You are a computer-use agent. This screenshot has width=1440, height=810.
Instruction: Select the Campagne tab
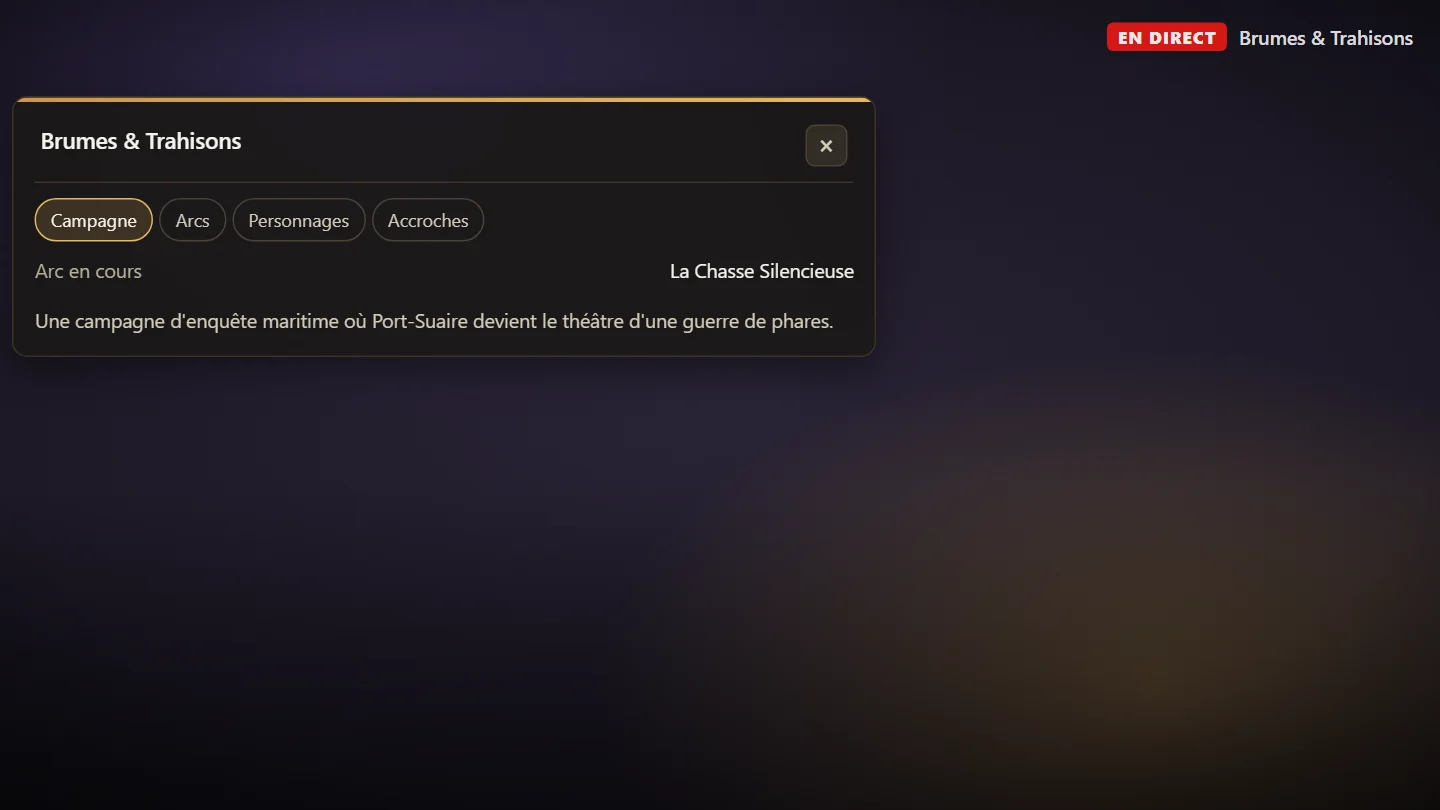(x=94, y=220)
